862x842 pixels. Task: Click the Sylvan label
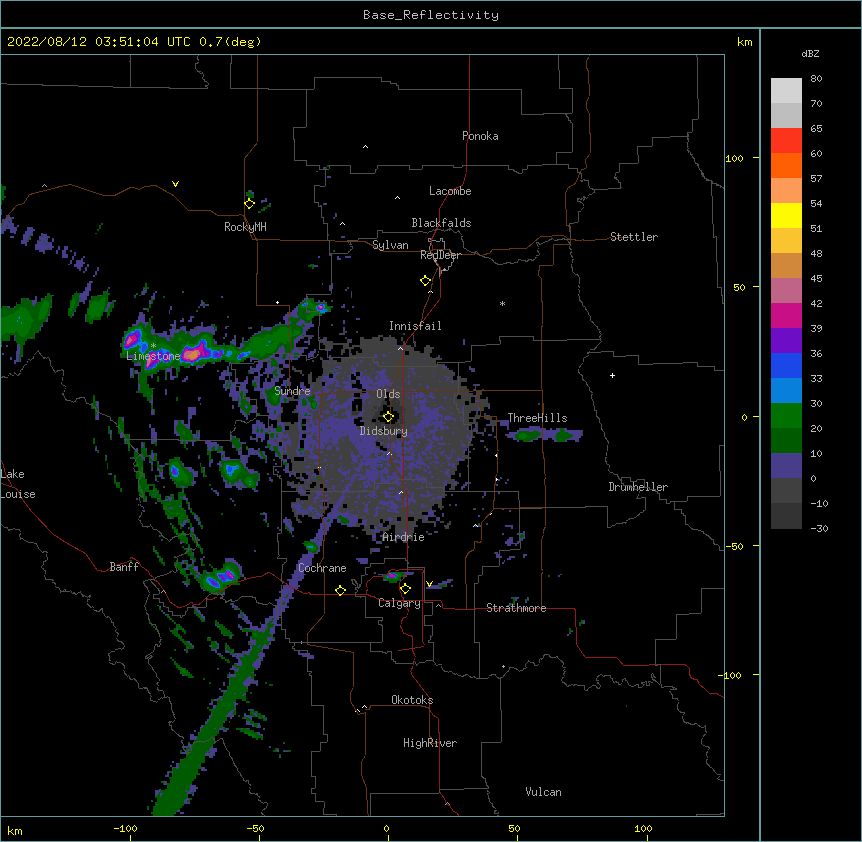[390, 245]
